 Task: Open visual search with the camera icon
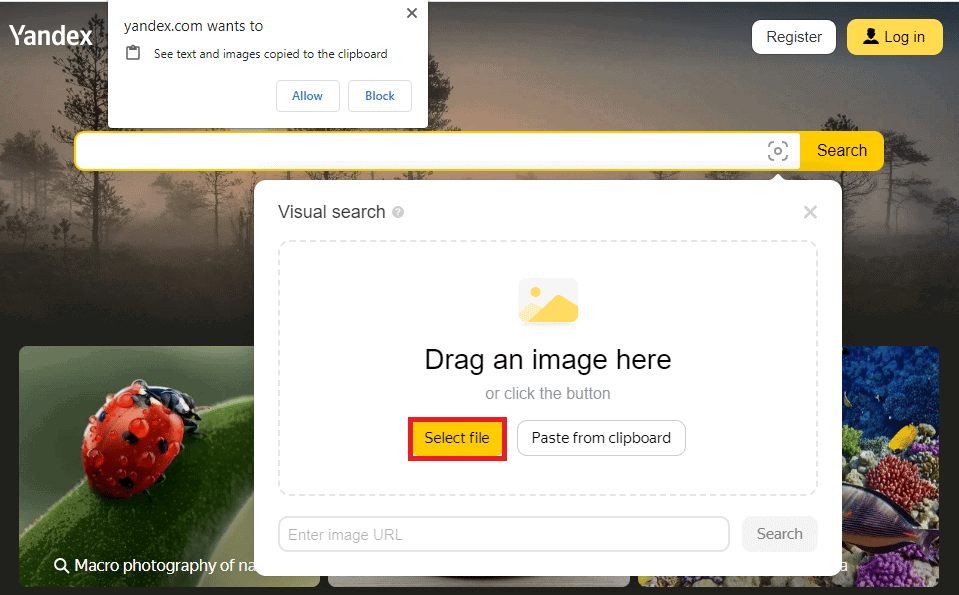click(778, 150)
